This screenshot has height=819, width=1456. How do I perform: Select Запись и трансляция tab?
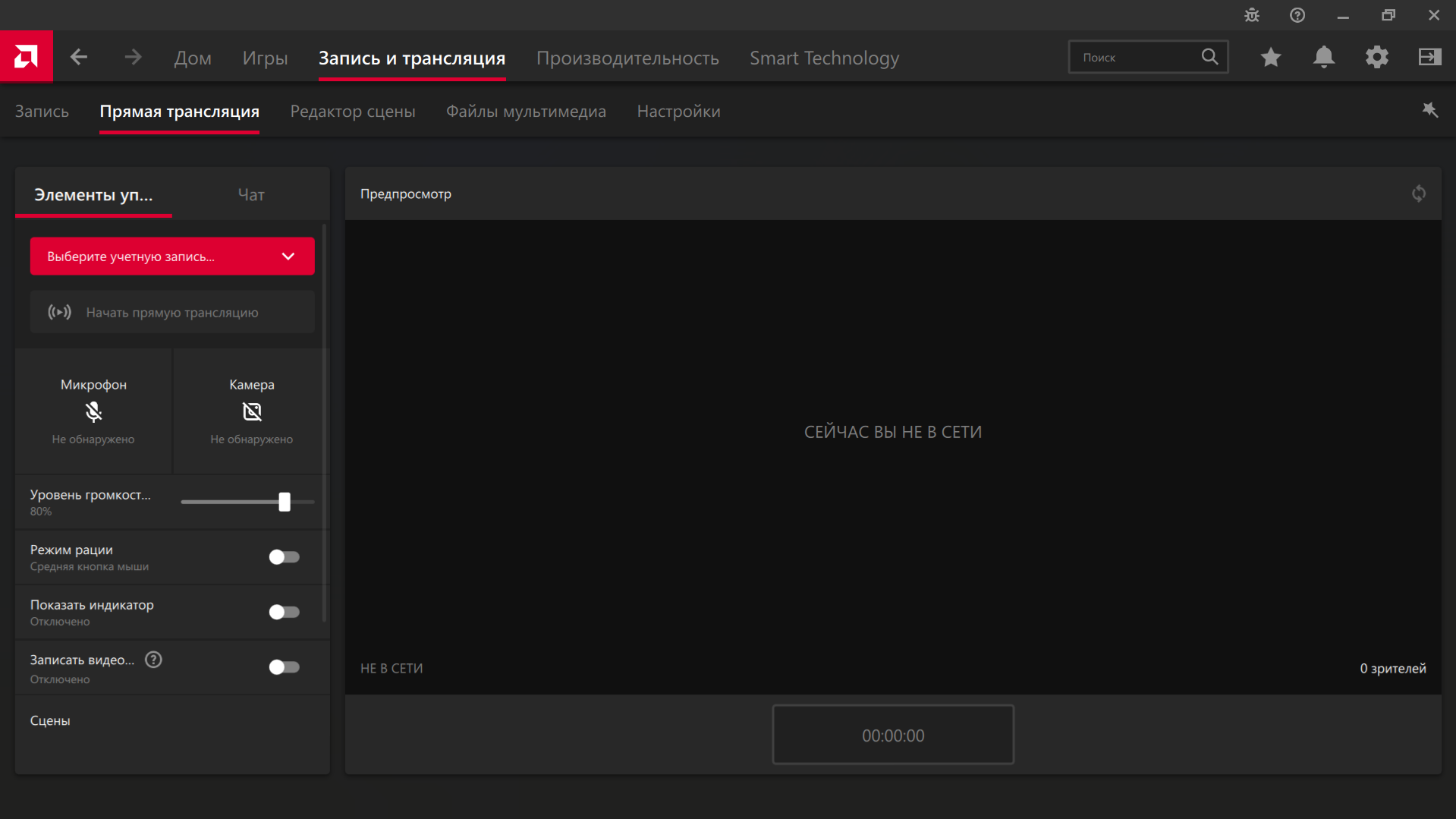(412, 58)
